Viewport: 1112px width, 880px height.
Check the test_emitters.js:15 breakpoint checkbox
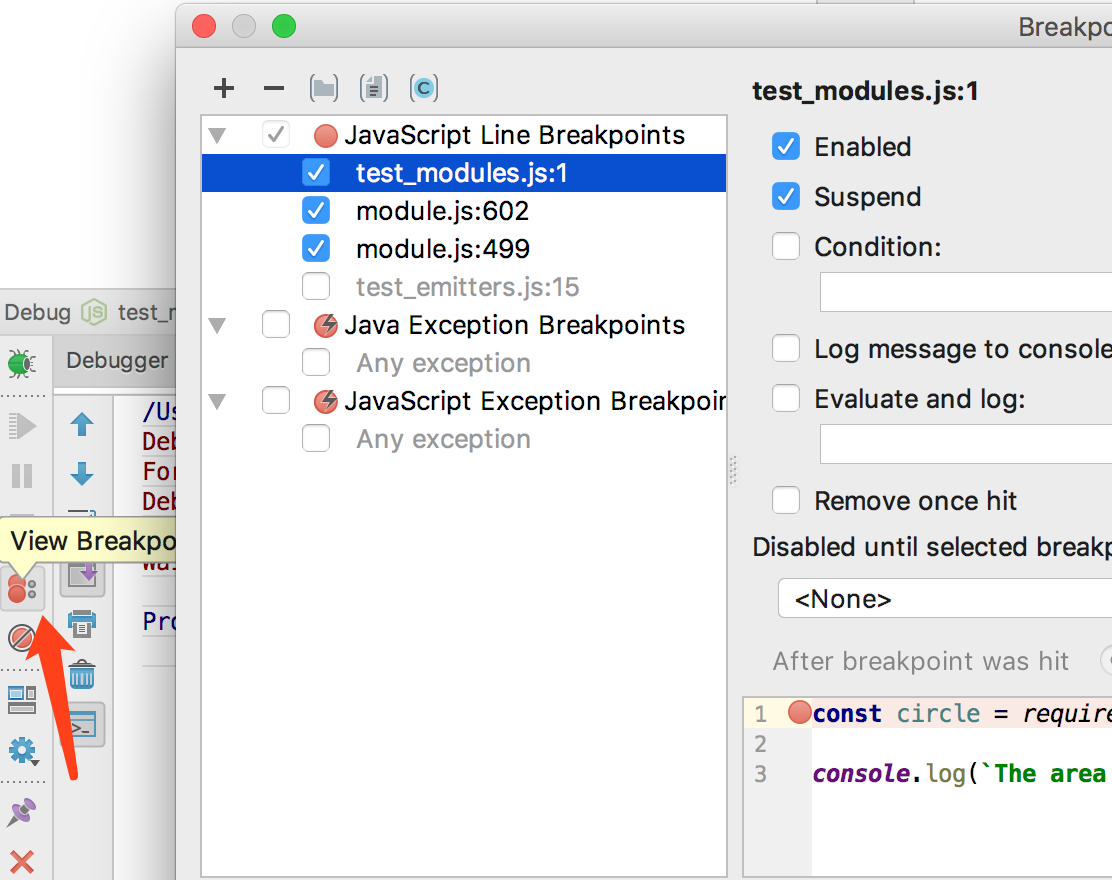click(316, 286)
